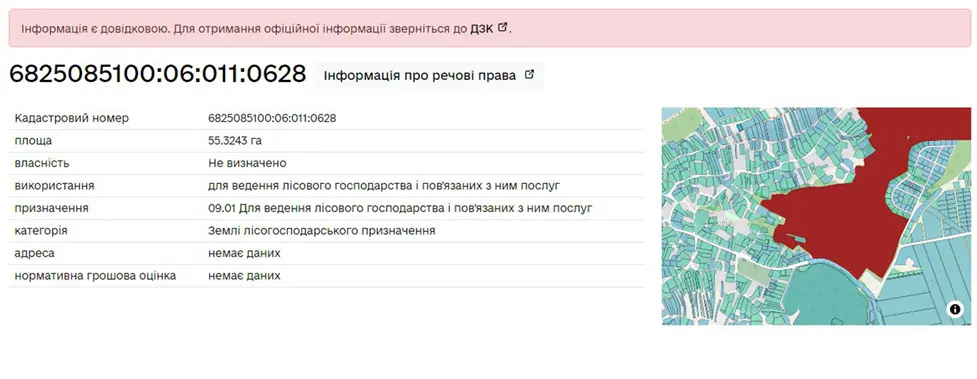Screen dimensions: 977x379
Task: Click the адреса row немає даних value
Action: click(x=244, y=253)
